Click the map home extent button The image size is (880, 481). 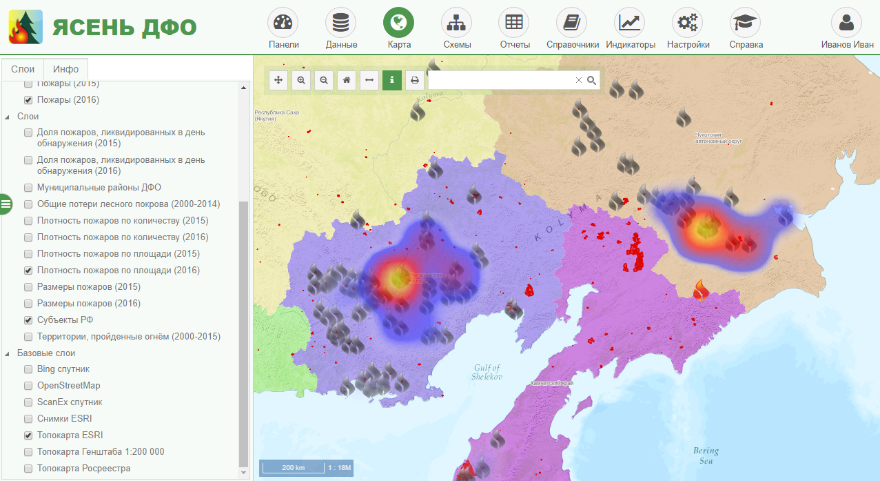(347, 80)
